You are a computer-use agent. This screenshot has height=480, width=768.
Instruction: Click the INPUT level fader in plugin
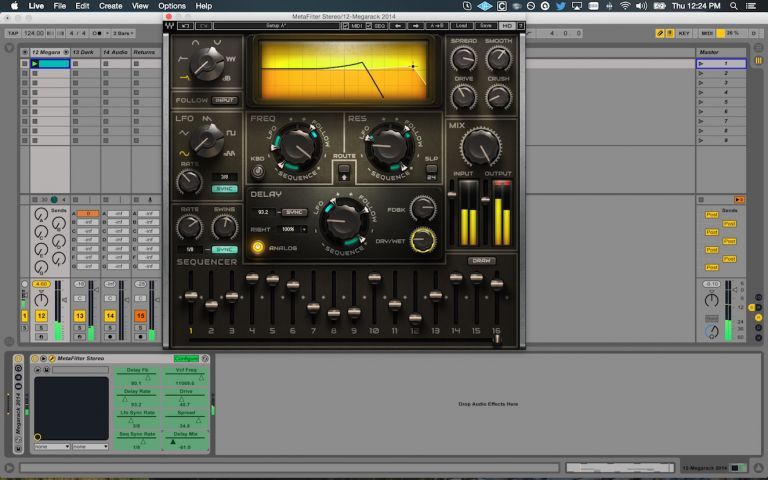coord(452,194)
